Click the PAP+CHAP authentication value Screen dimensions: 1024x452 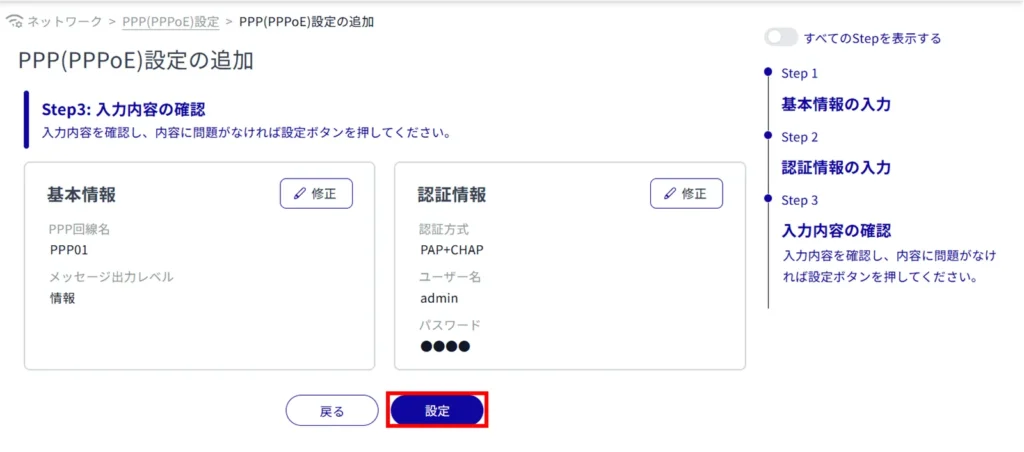pos(452,250)
